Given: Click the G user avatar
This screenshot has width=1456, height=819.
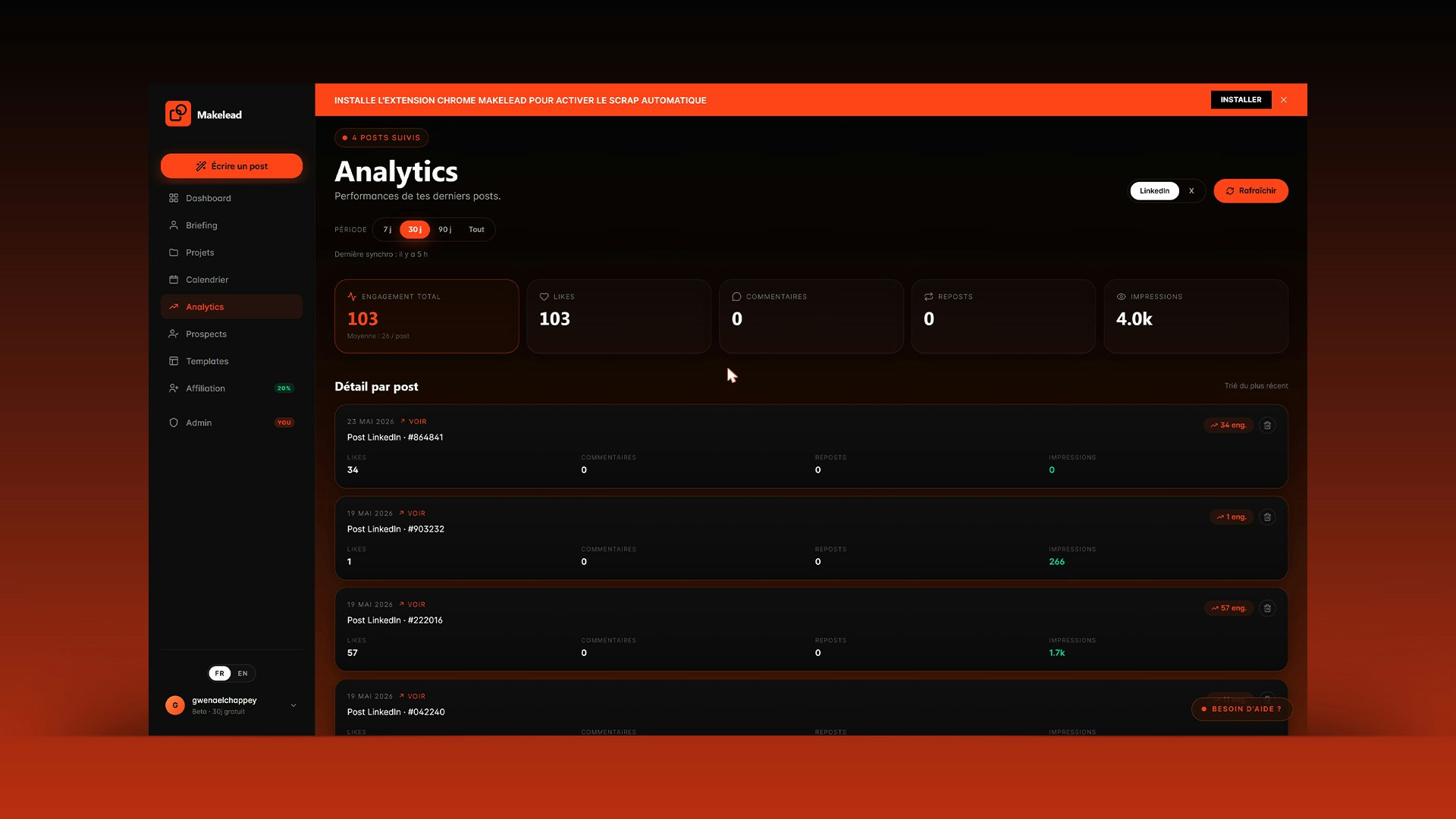Looking at the screenshot, I should tap(175, 705).
